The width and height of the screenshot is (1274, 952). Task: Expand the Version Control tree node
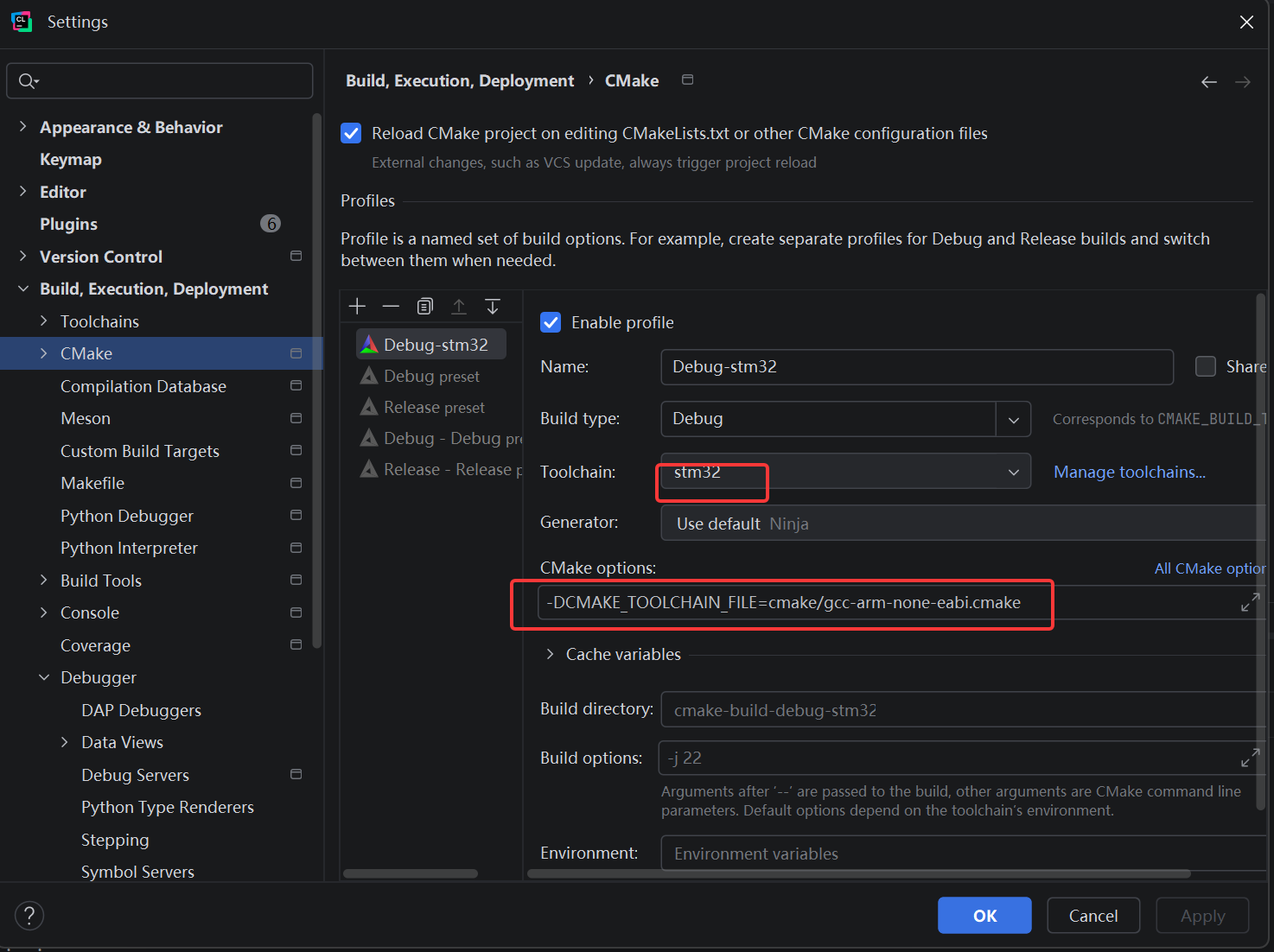tap(23, 256)
